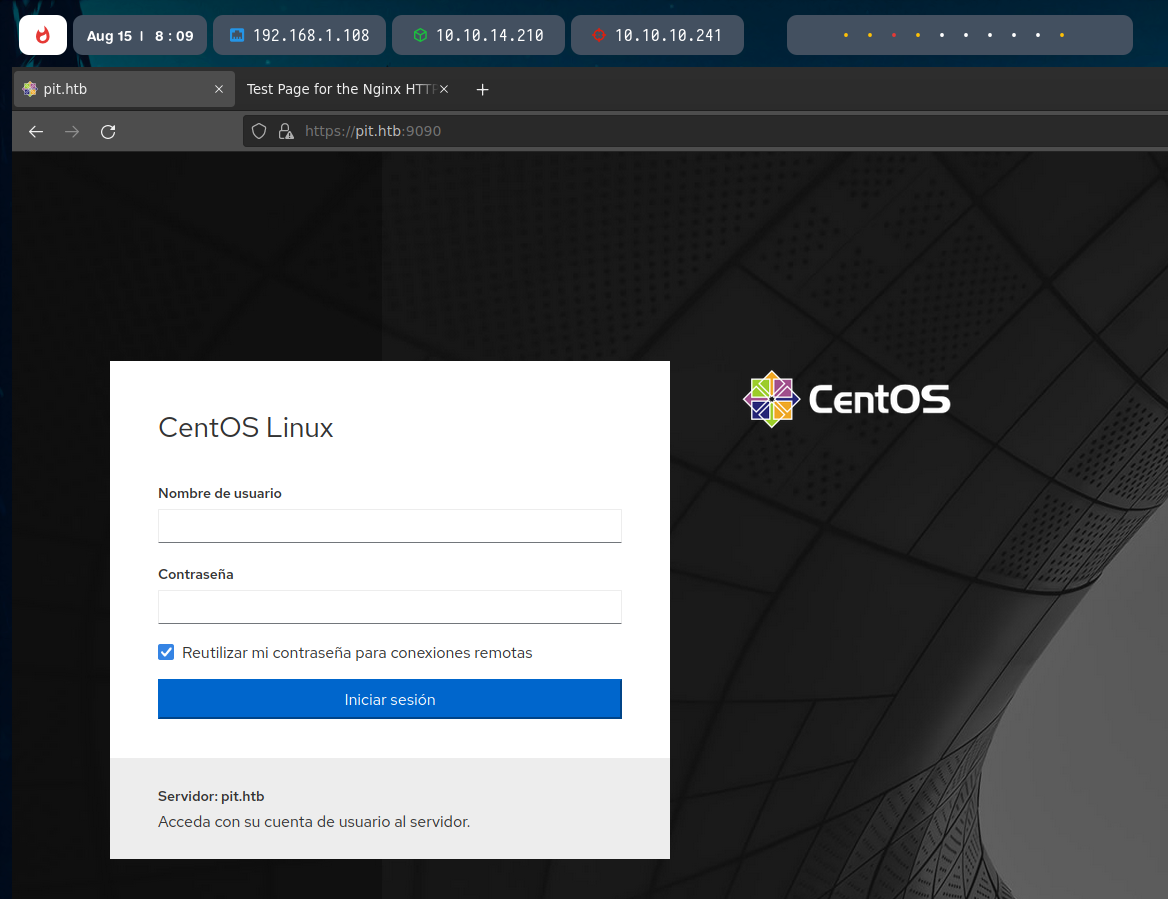This screenshot has height=899, width=1168.
Task: Click the Iniciar sesión button
Action: [389, 699]
